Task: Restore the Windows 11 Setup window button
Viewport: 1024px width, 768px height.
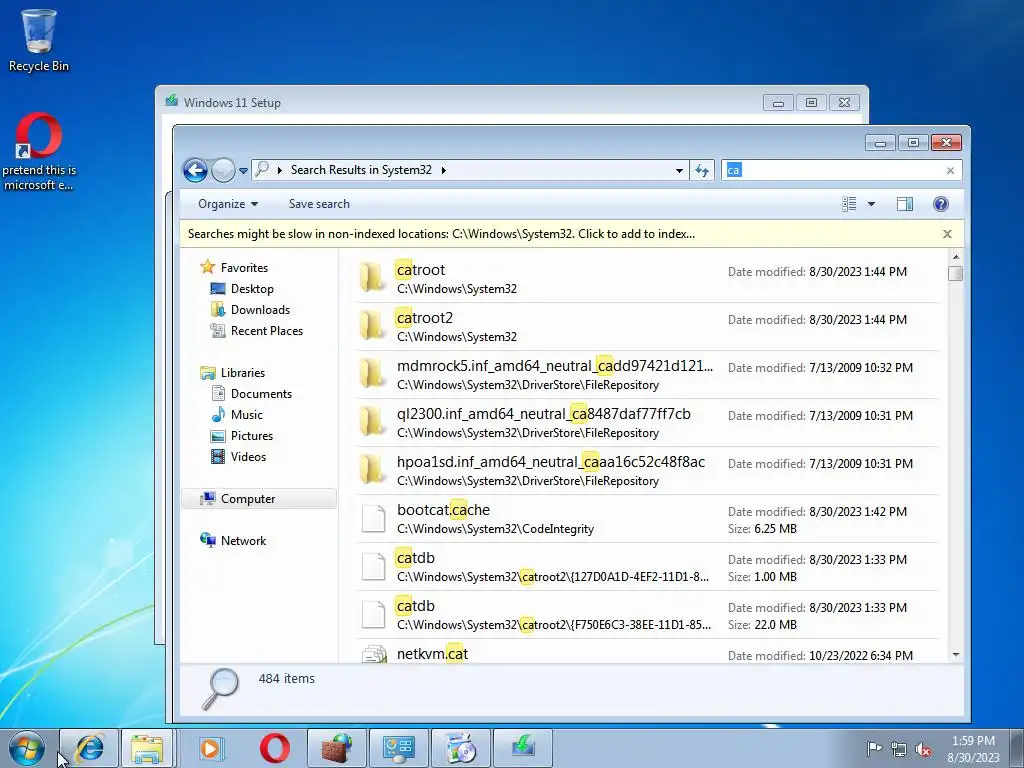Action: 811,103
